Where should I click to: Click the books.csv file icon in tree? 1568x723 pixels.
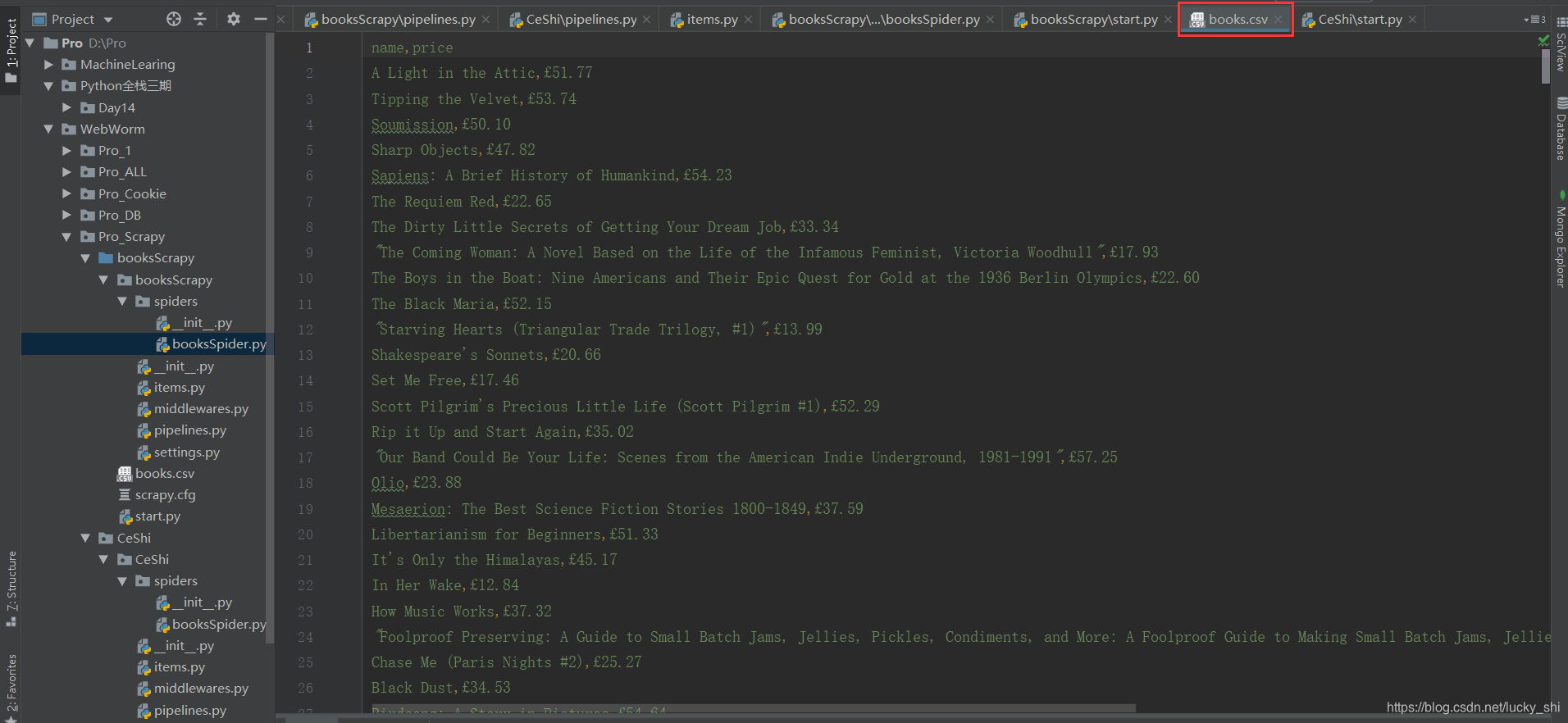125,474
